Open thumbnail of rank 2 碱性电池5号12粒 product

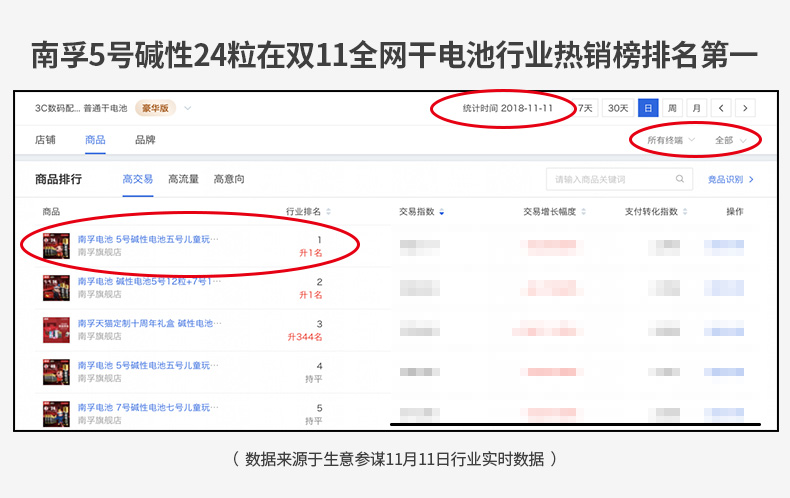56,288
